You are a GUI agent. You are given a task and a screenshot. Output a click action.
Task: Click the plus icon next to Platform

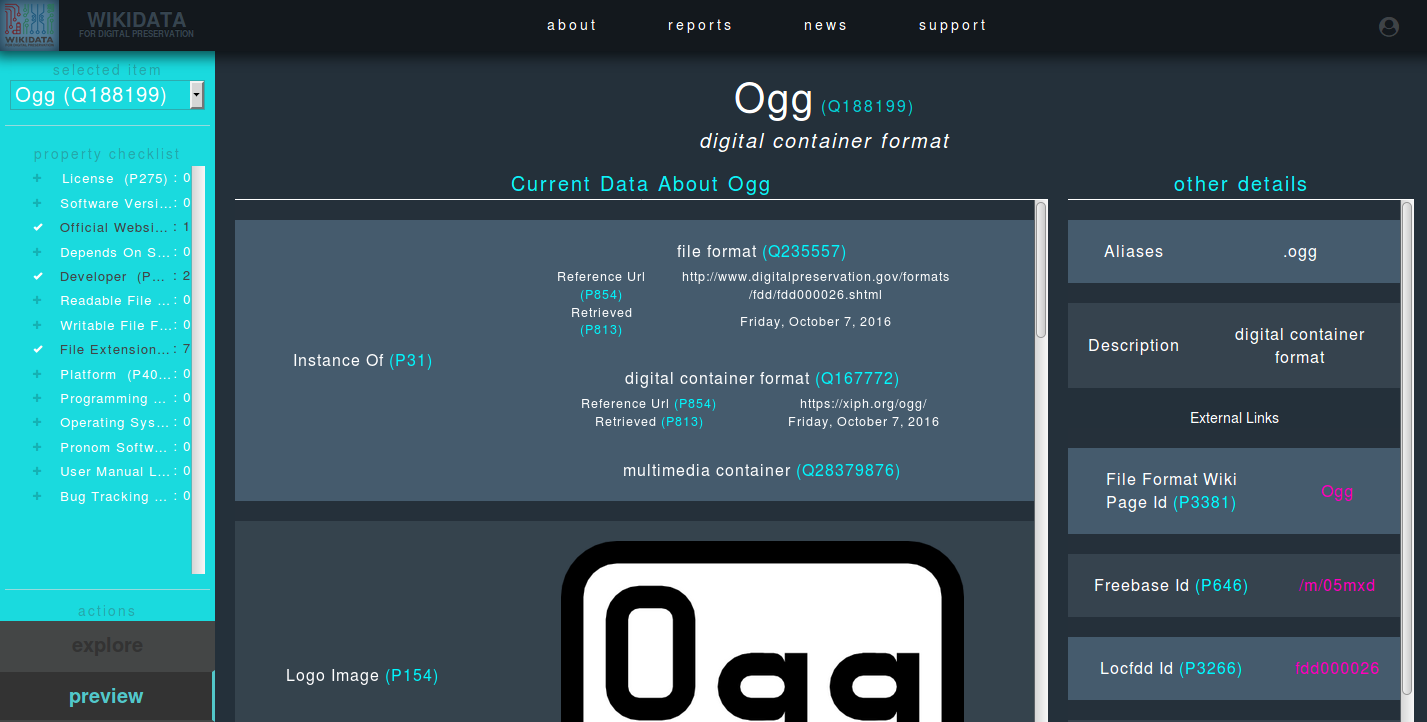point(38,374)
